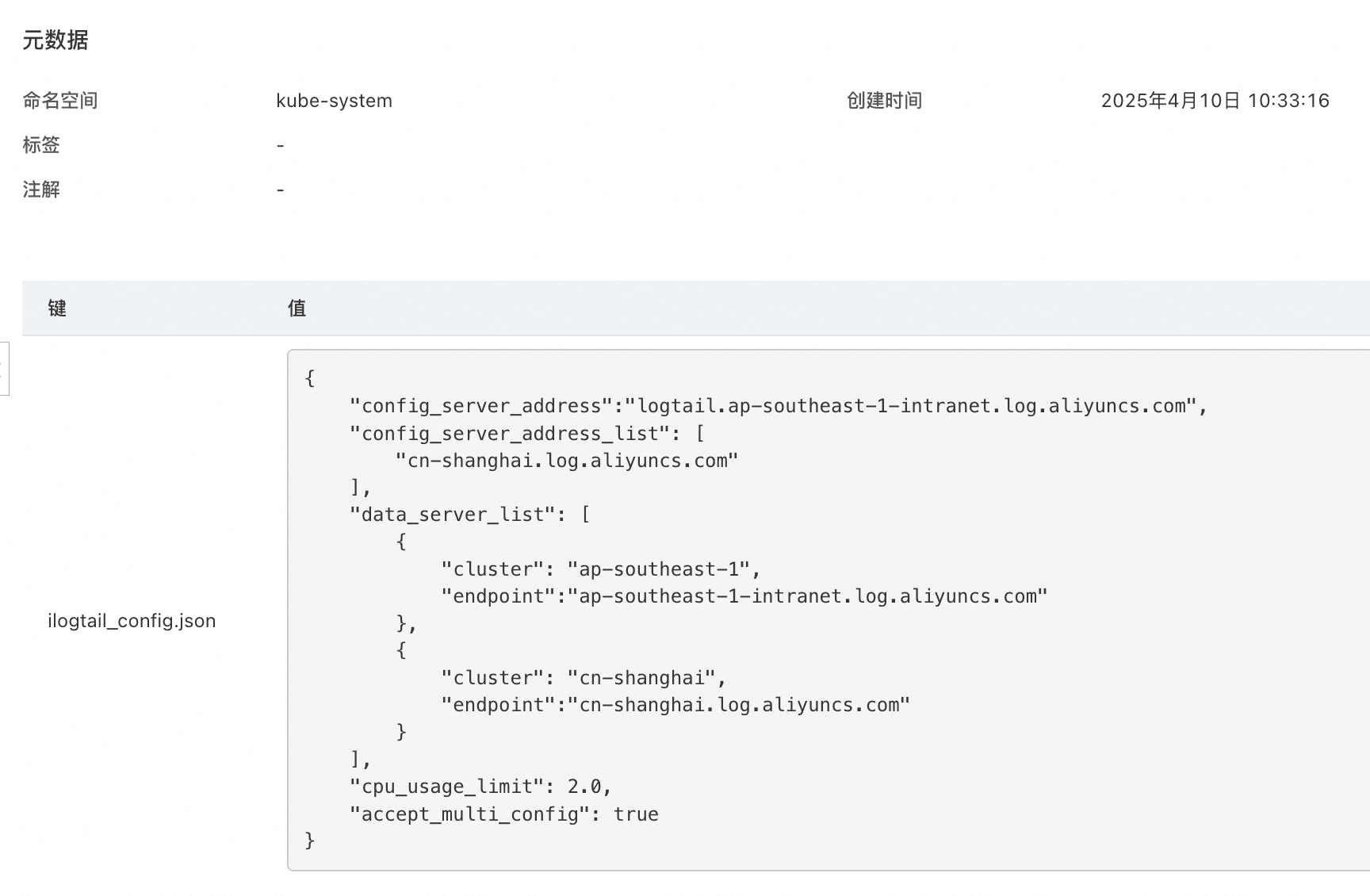Click the 注解 field label
The image size is (1370, 896).
pyautogui.click(x=41, y=190)
